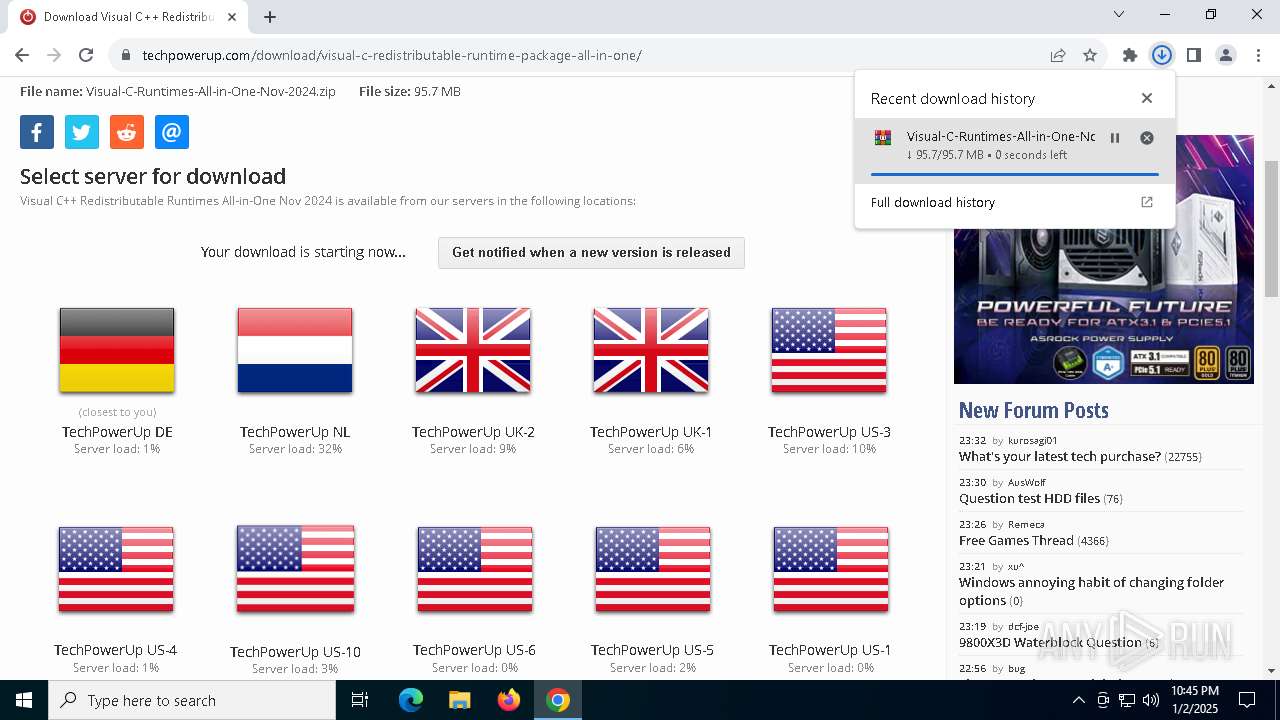Switch to Chrome taskbar icon

pos(558,700)
